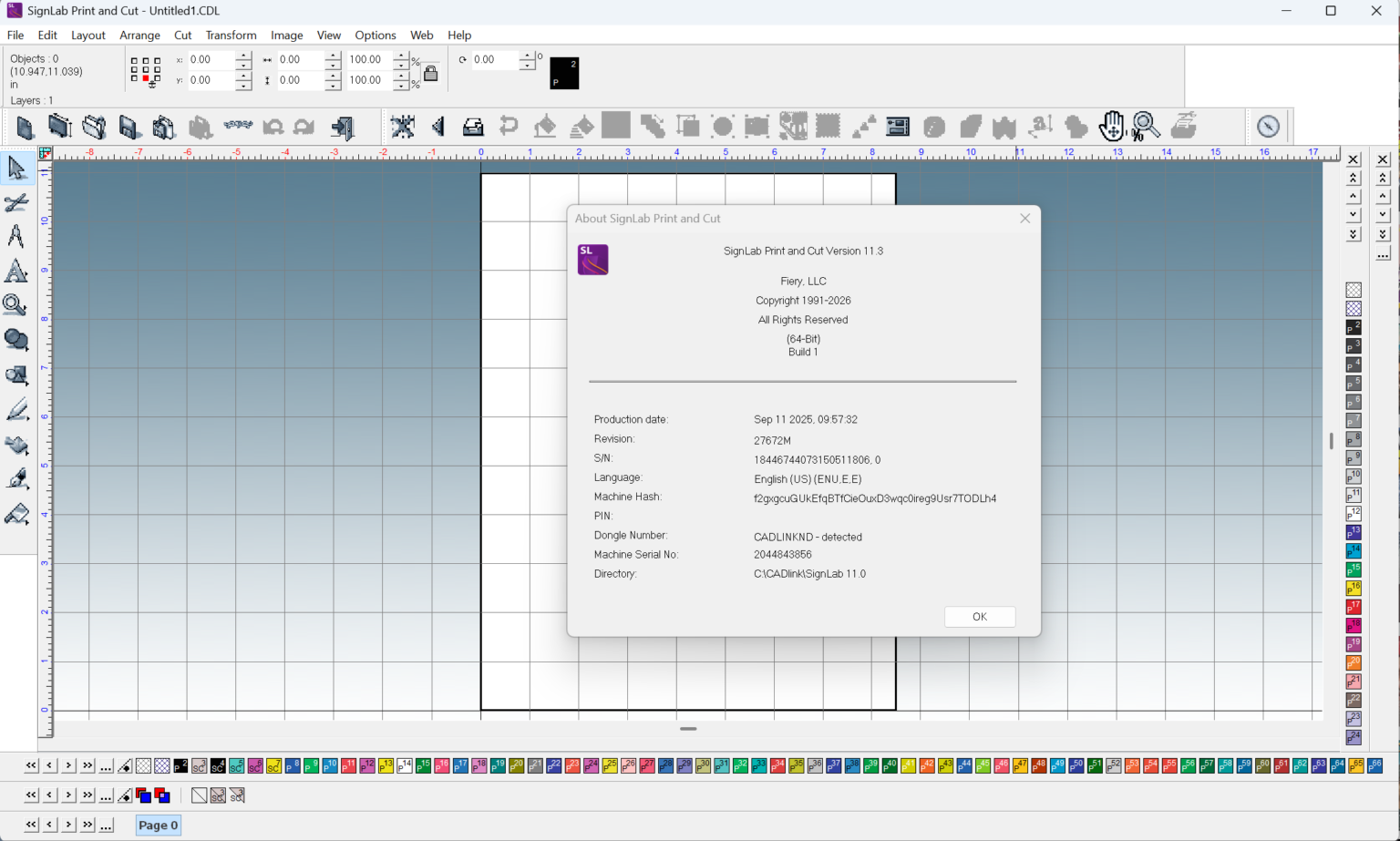Click the rotation angle input field
The image size is (1400, 841).
[x=495, y=59]
